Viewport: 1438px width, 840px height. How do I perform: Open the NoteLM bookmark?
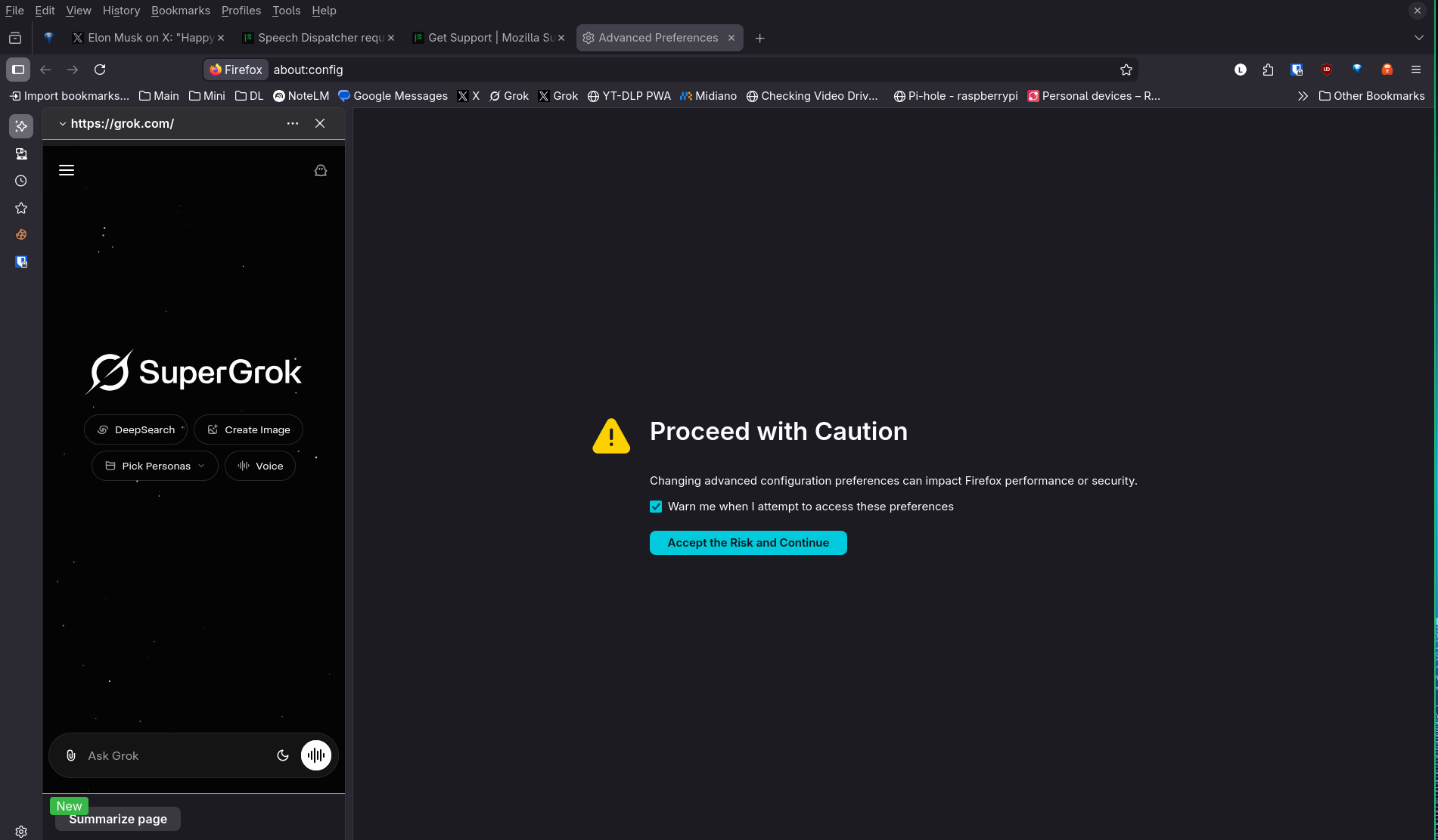coord(301,96)
